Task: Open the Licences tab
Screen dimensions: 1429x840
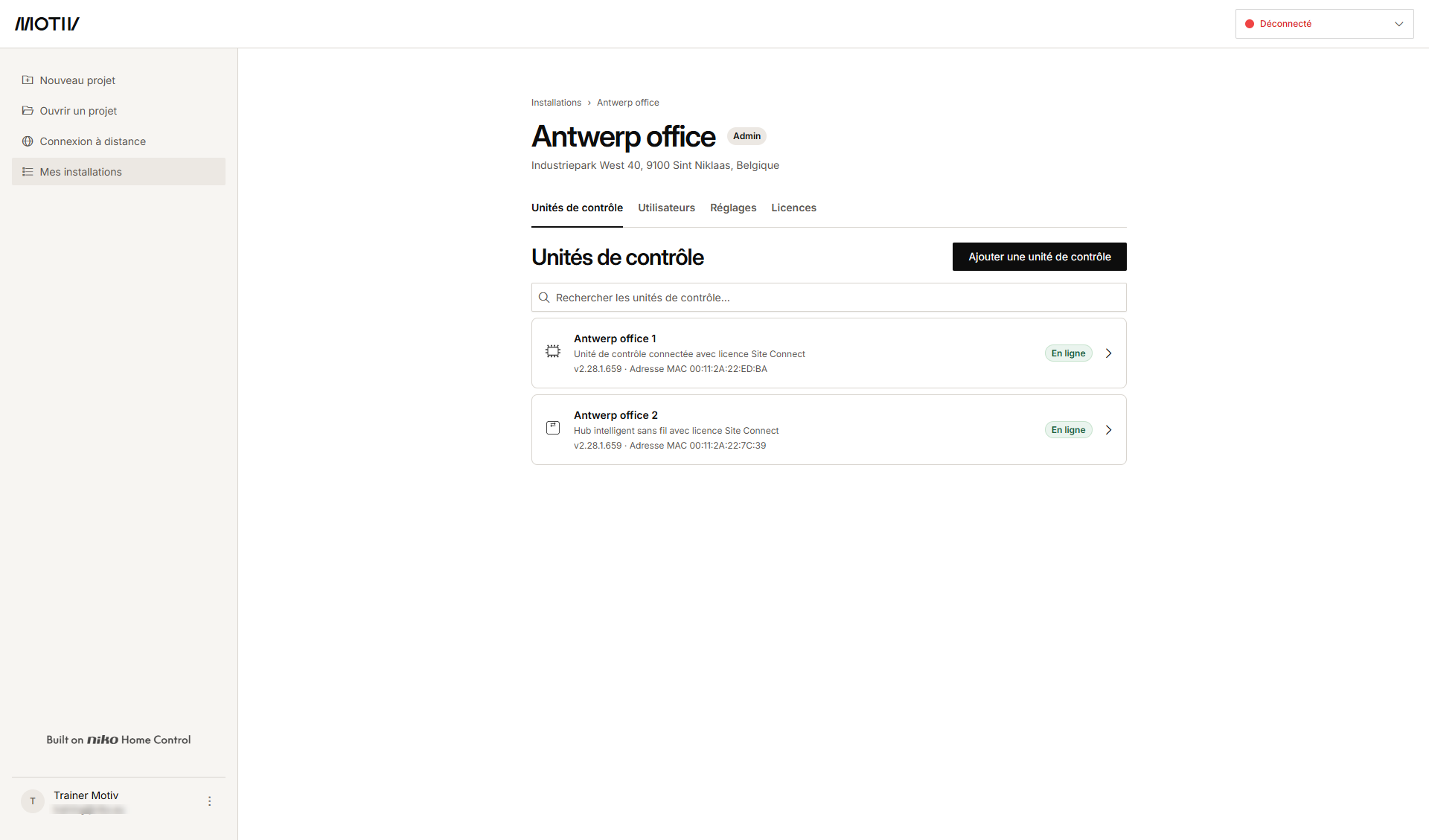Action: coord(793,208)
